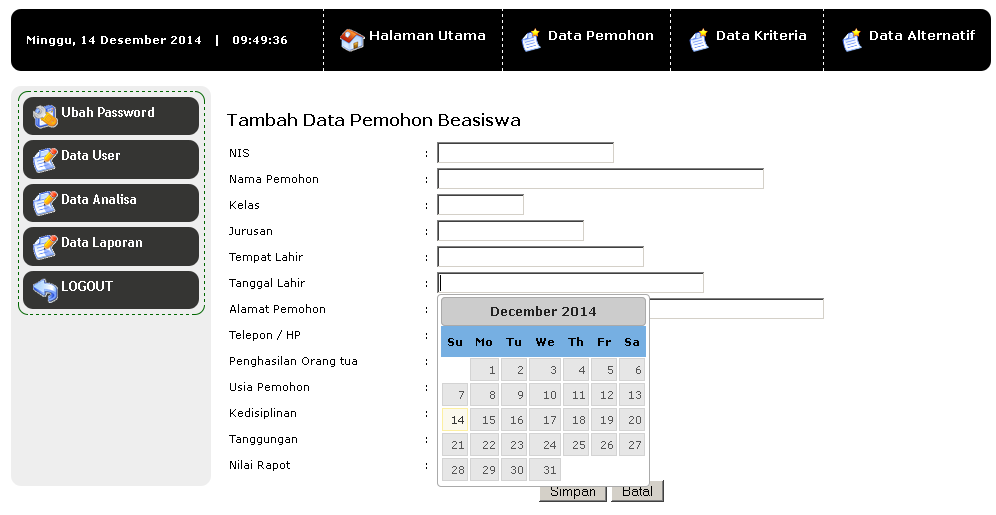This screenshot has height=515, width=996.
Task: Log out using LOGOUT button
Action: tap(111, 290)
